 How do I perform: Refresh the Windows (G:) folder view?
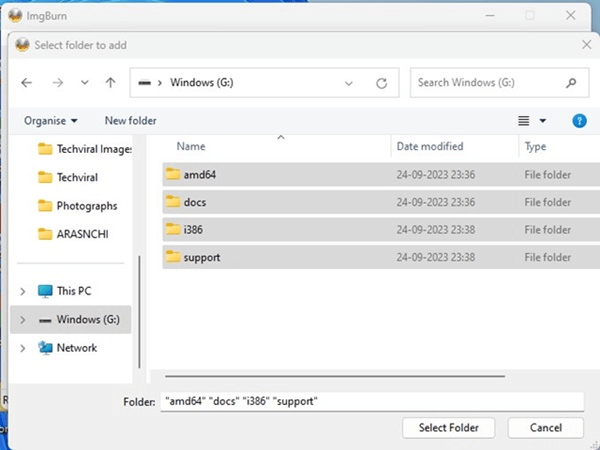click(381, 83)
